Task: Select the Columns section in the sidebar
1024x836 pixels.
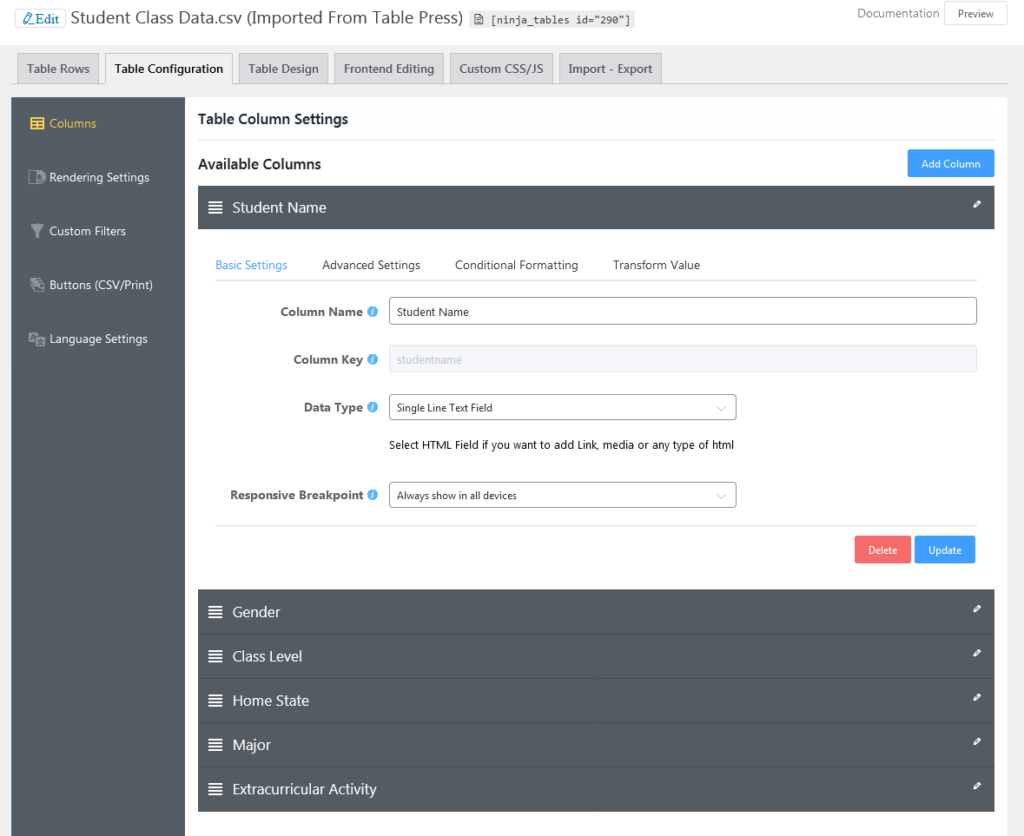Action: pyautogui.click(x=70, y=123)
